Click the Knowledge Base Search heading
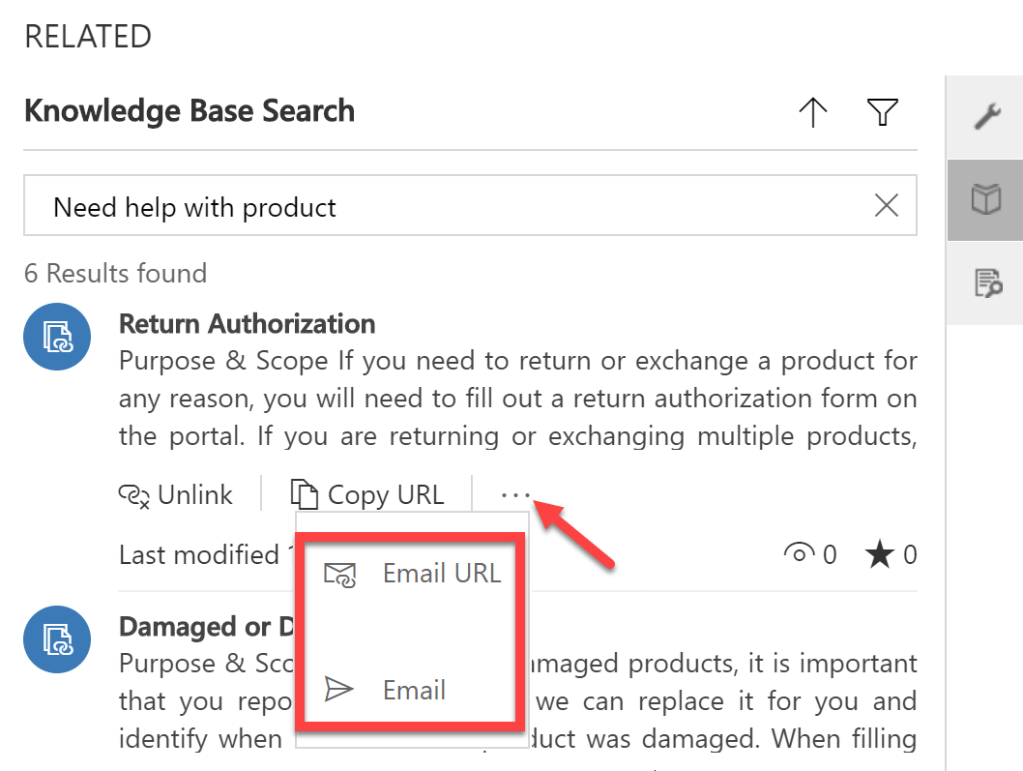The image size is (1023, 771). tap(189, 110)
